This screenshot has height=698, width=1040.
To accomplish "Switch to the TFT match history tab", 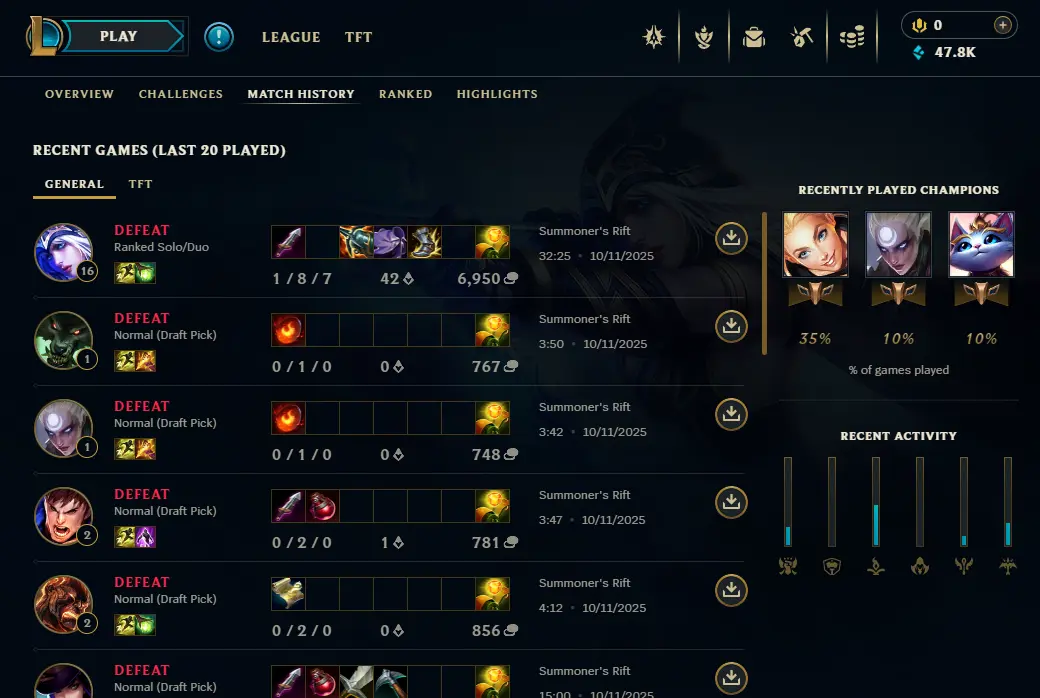I will pyautogui.click(x=140, y=184).
